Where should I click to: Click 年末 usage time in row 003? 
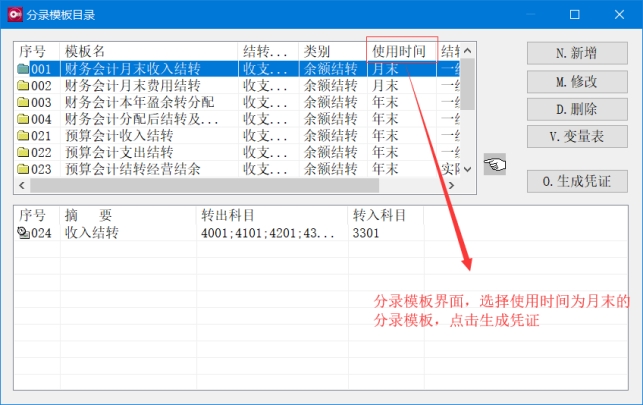[x=385, y=102]
